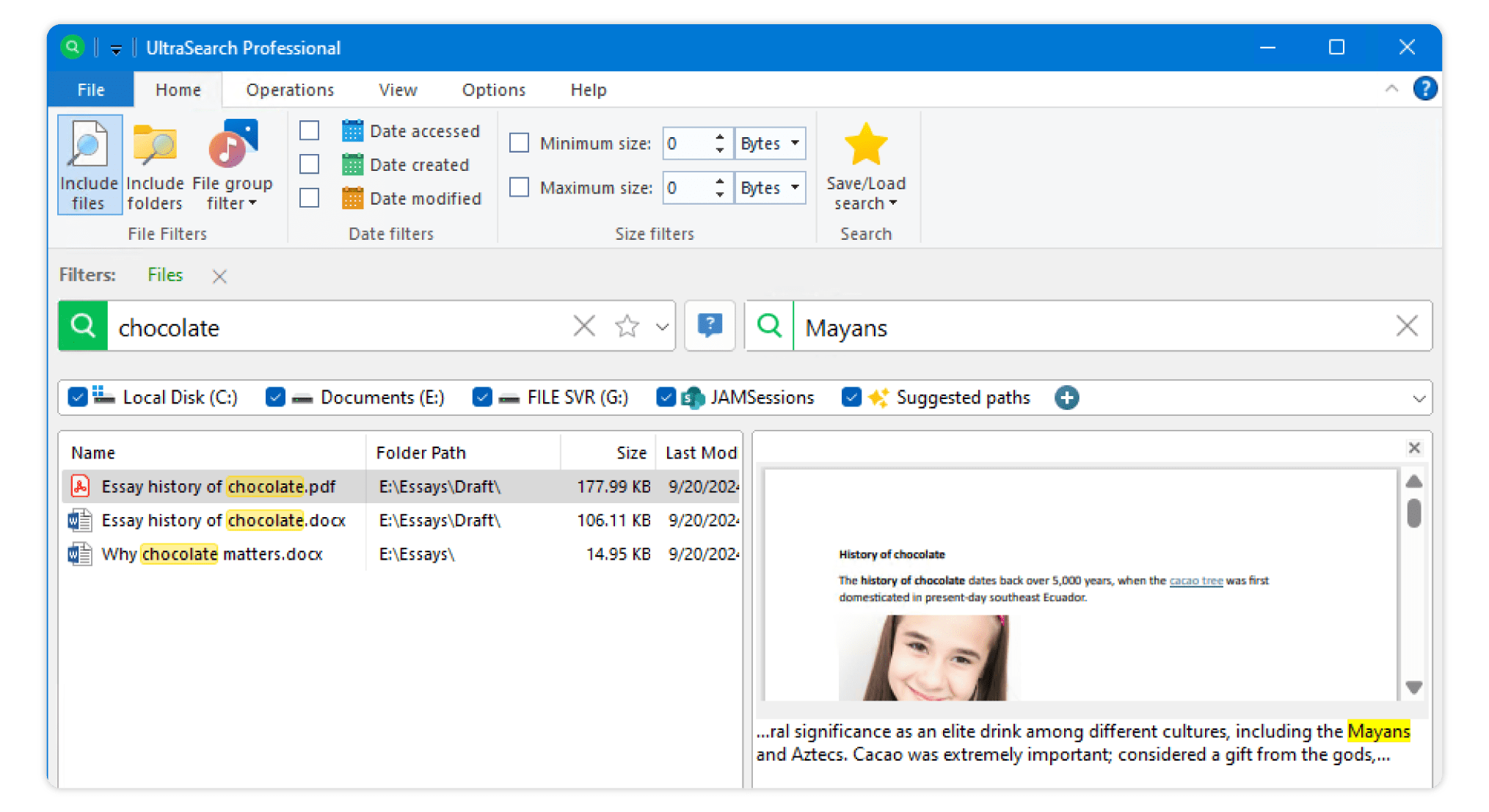This screenshot has width=1489, height=812.
Task: Uncheck the JAMSessions location
Action: [x=666, y=397]
